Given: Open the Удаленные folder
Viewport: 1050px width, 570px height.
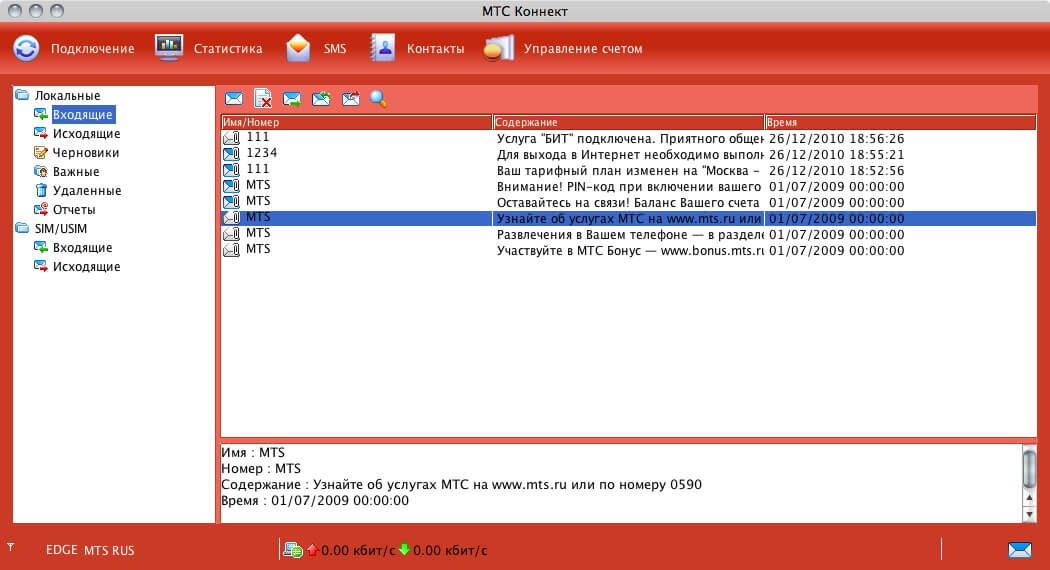Looking at the screenshot, I should point(87,191).
